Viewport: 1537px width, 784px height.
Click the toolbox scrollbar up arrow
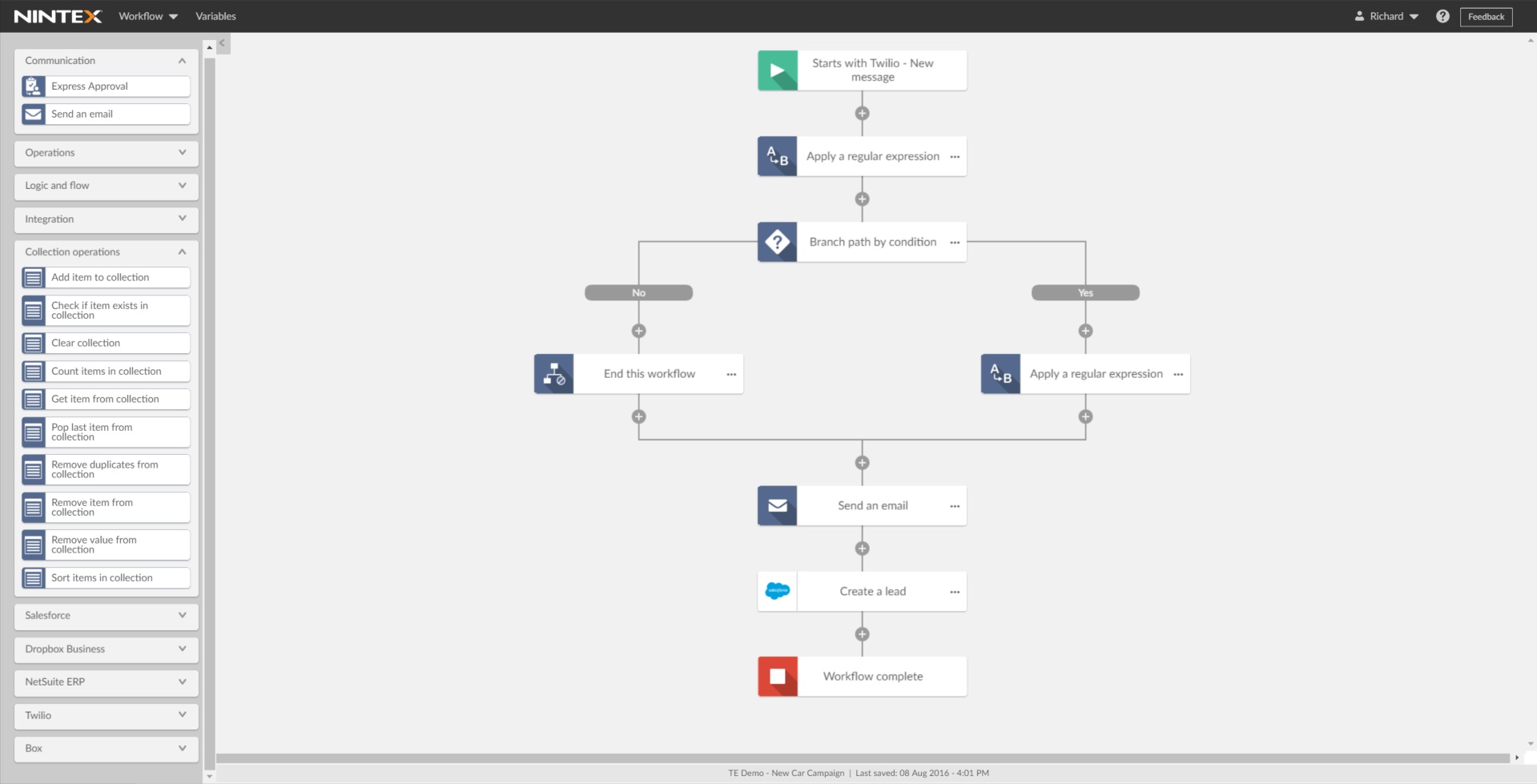click(x=210, y=47)
